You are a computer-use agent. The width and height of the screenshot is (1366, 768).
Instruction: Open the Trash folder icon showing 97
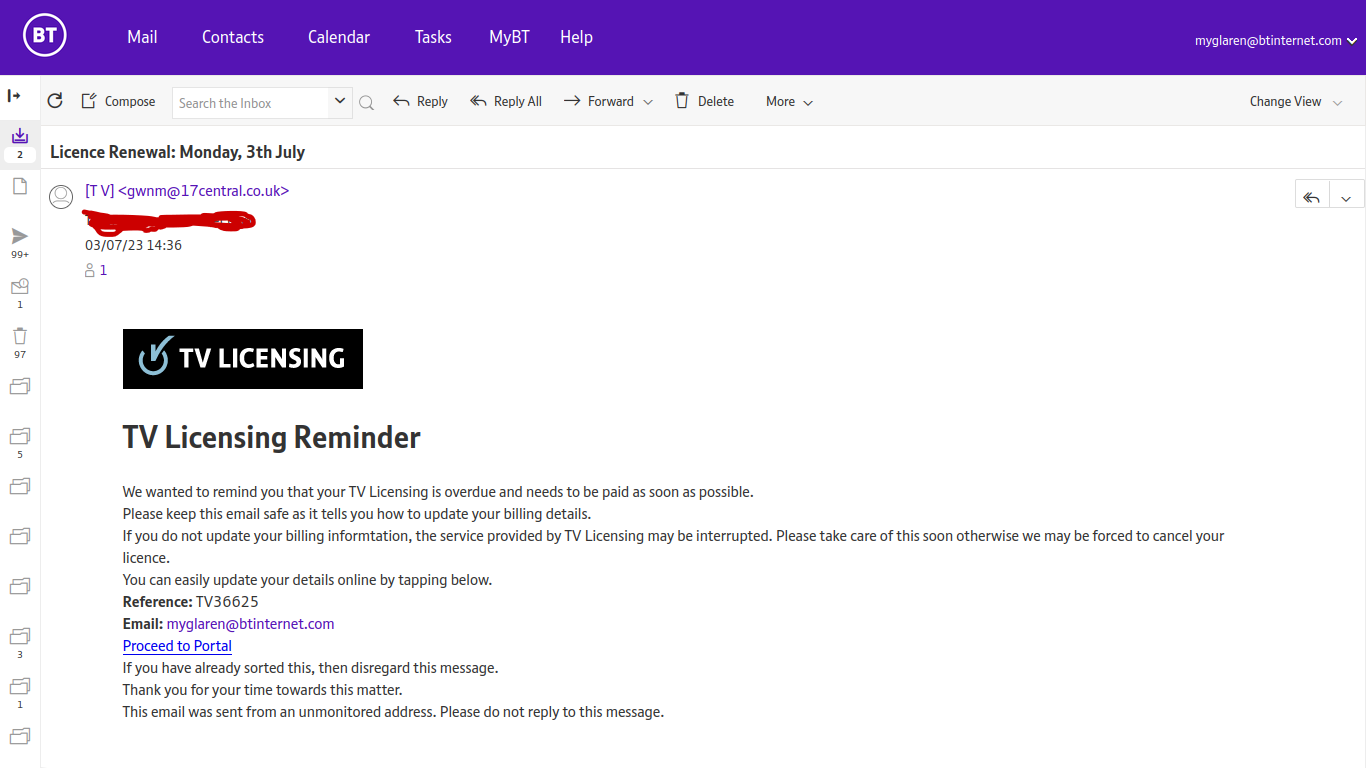(20, 336)
